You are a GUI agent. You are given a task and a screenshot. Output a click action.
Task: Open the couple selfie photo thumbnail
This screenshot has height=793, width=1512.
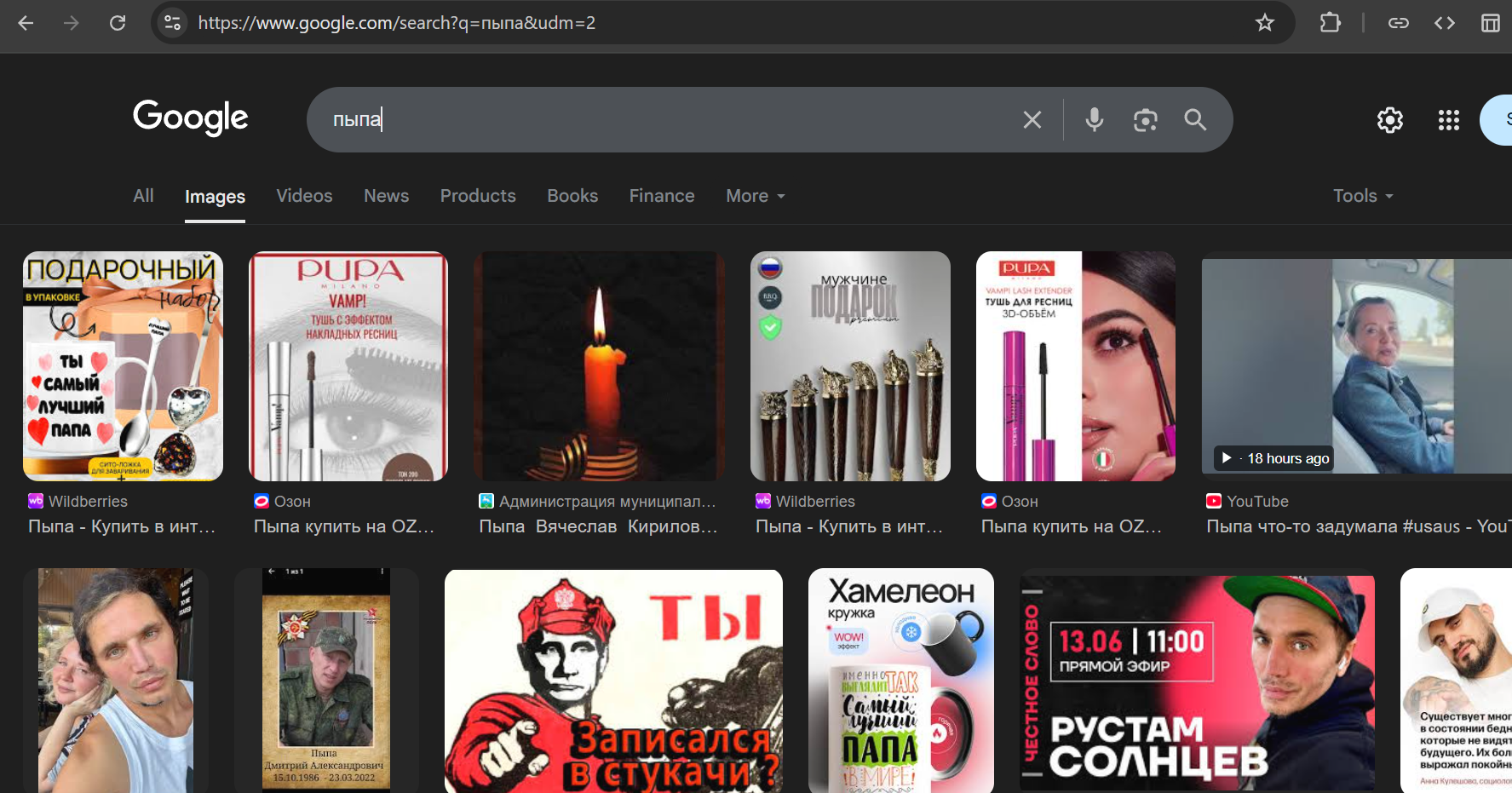click(116, 681)
